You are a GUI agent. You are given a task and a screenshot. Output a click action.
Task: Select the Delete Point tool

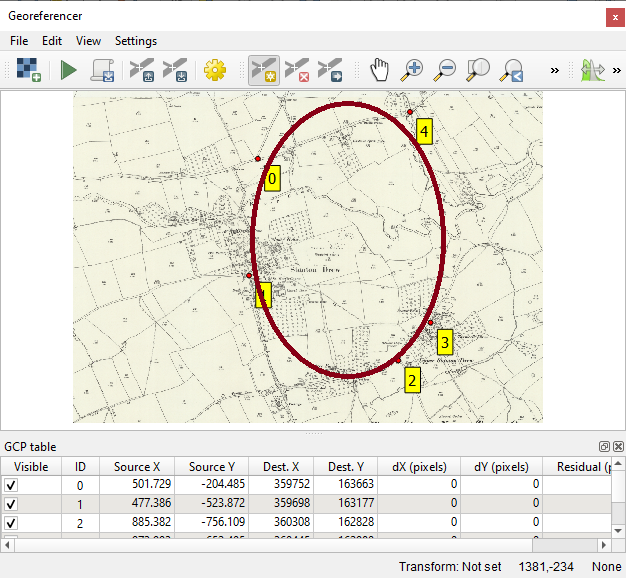coord(297,70)
